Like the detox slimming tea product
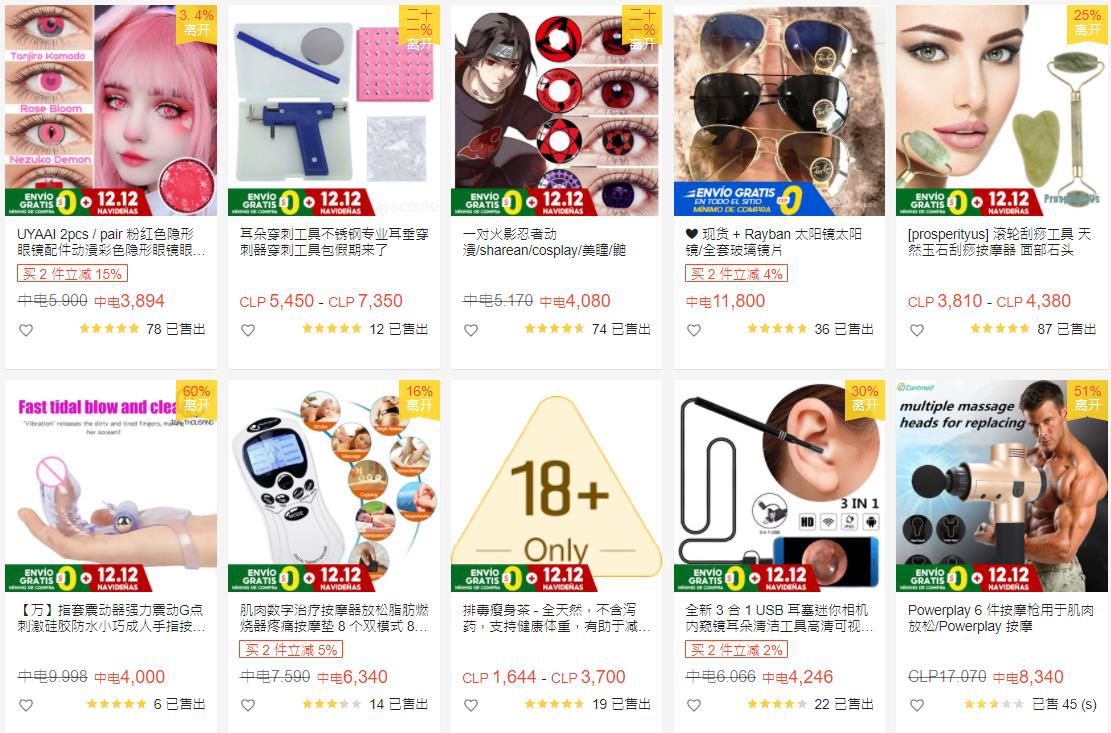Viewport: 1111px width, 733px height. point(471,705)
